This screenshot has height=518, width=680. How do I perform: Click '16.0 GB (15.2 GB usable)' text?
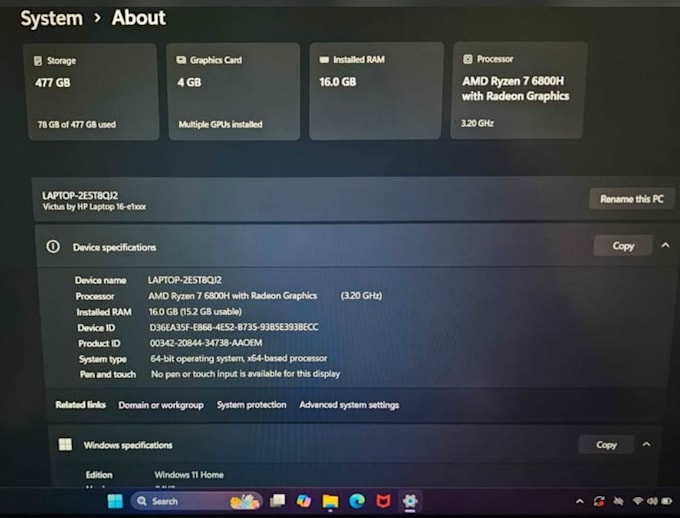(195, 311)
